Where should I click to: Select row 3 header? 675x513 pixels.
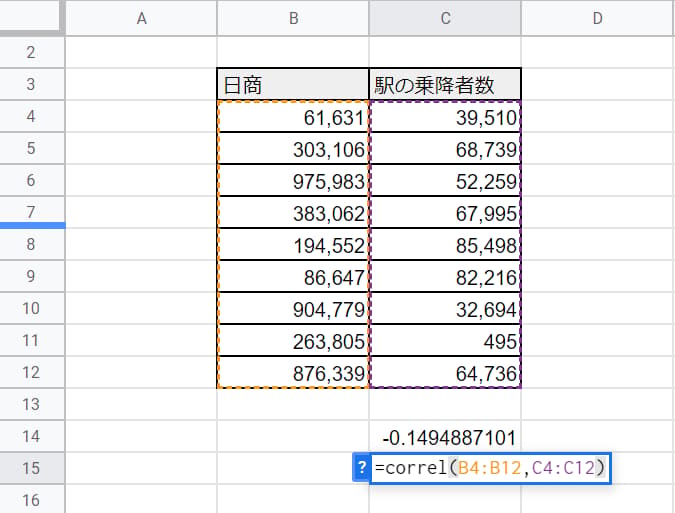point(32,84)
